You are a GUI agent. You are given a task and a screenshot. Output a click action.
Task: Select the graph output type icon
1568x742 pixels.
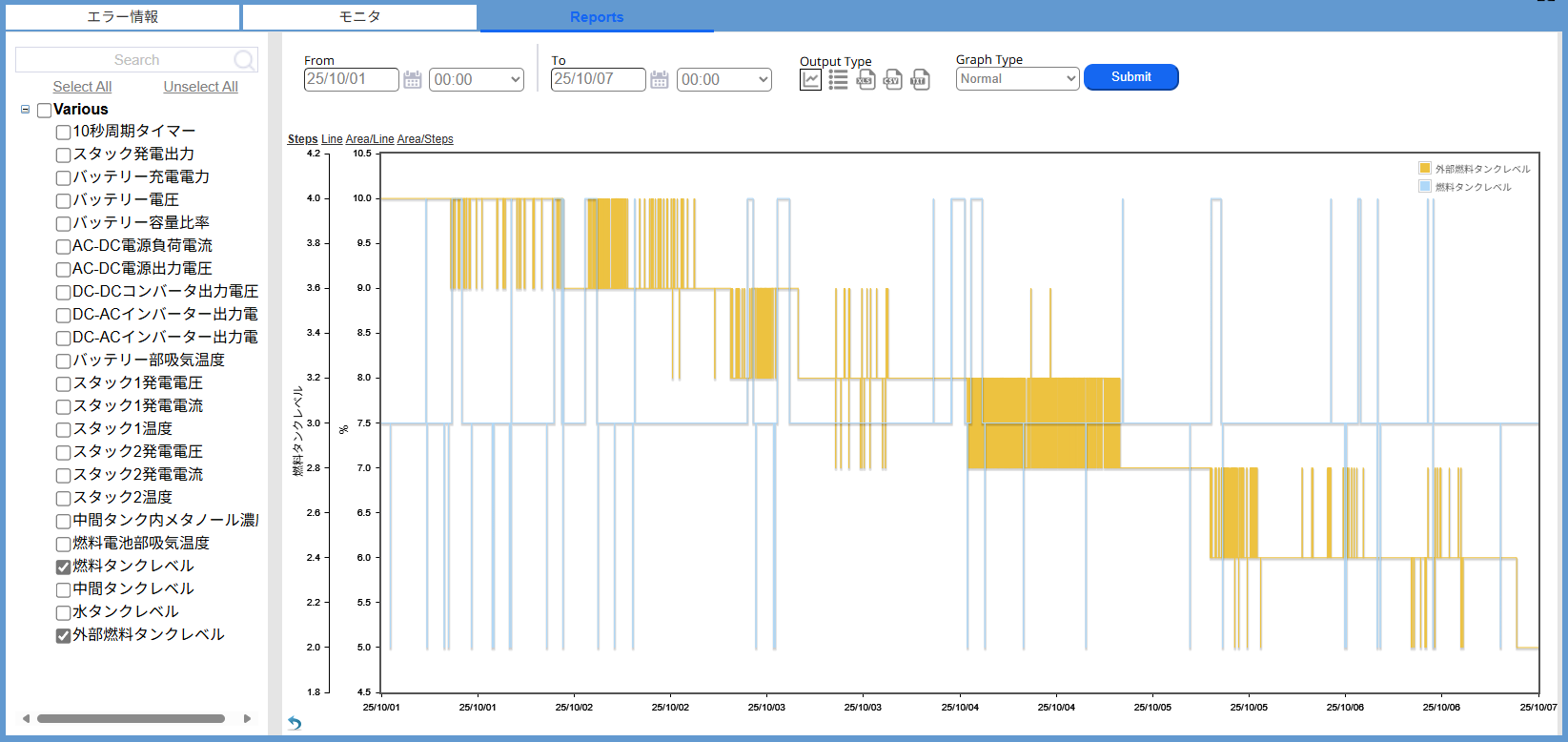[810, 80]
